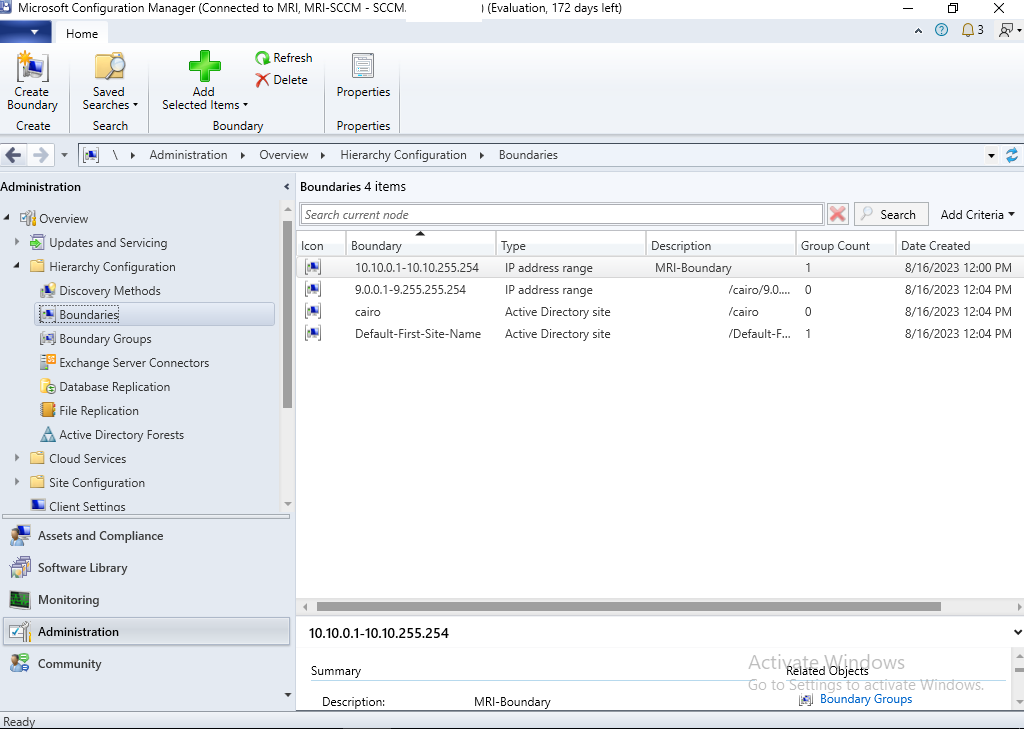
Task: Click the navigation tree vertical scrollbar
Action: (287, 315)
